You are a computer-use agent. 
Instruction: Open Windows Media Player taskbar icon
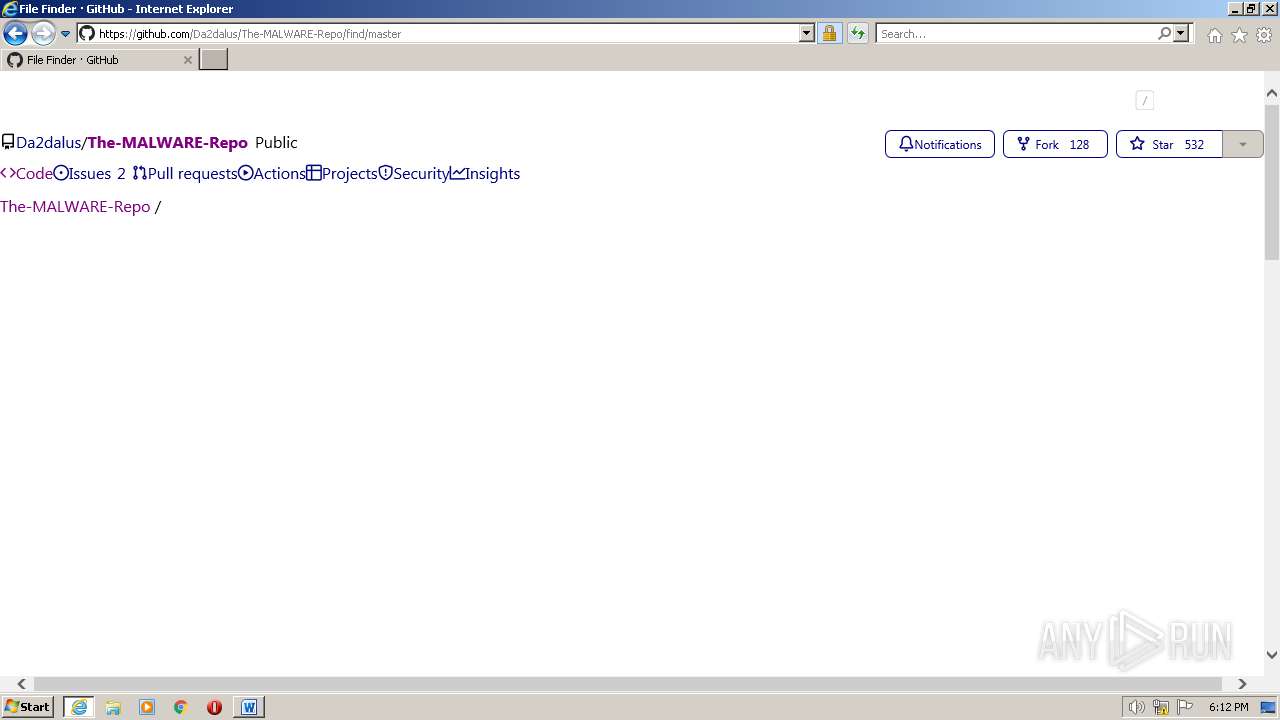pyautogui.click(x=147, y=707)
